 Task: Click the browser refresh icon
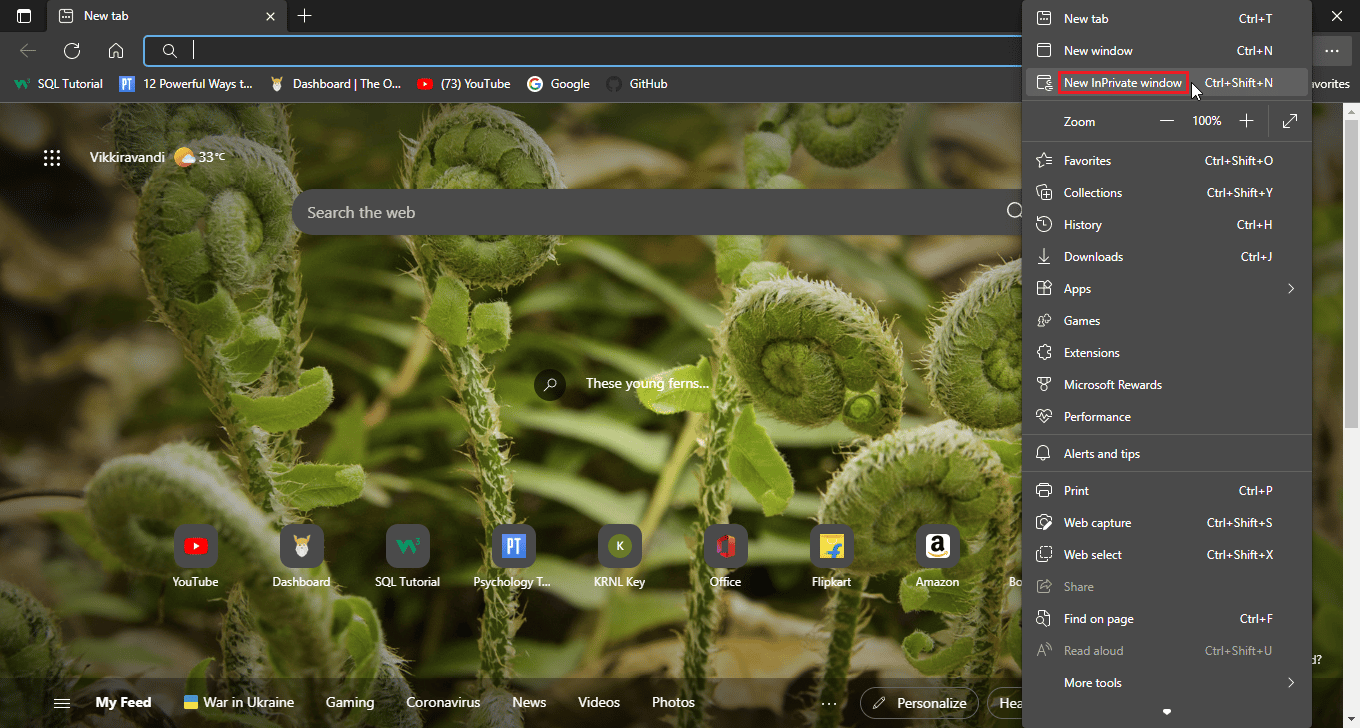pyautogui.click(x=72, y=51)
